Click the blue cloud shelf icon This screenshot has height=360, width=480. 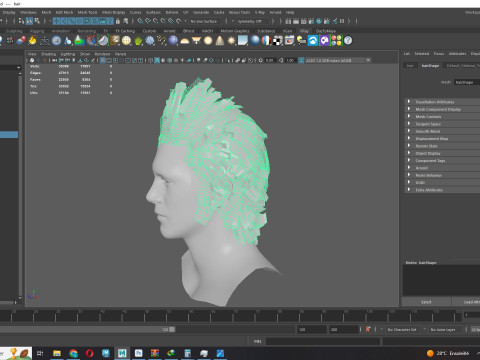pyautogui.click(x=313, y=40)
